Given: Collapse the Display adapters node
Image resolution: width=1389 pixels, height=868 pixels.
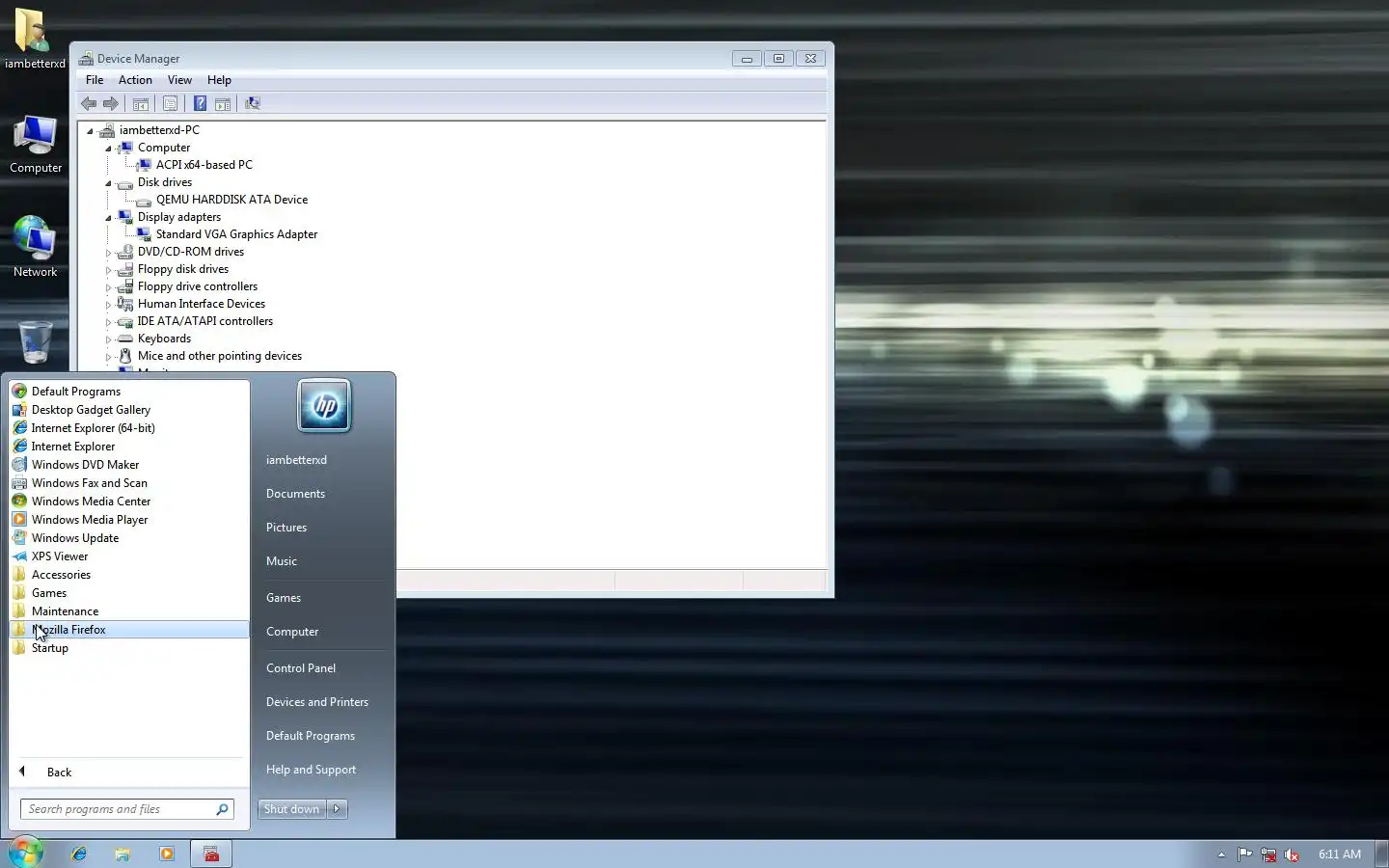Looking at the screenshot, I should pyautogui.click(x=108, y=218).
